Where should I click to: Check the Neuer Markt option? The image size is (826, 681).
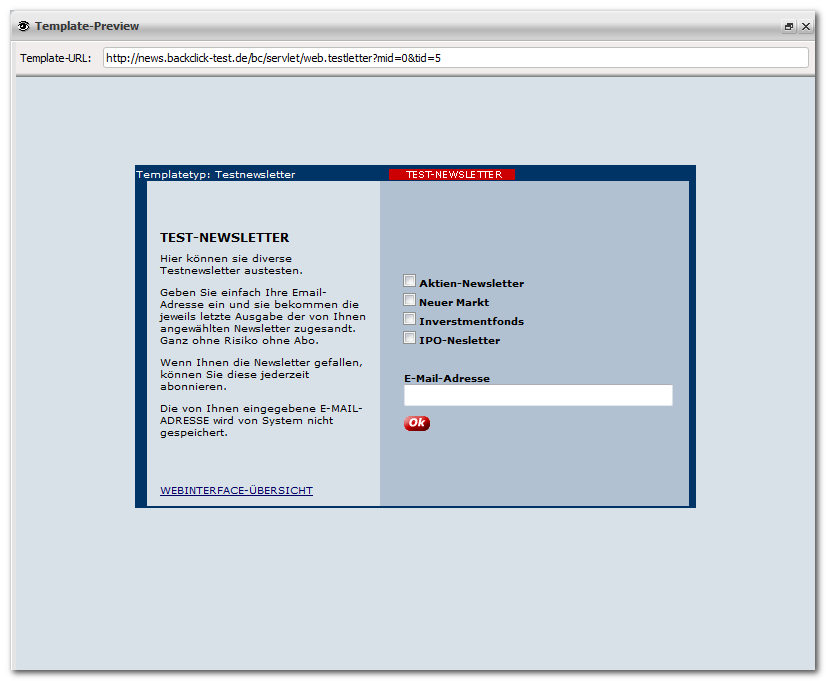[409, 300]
